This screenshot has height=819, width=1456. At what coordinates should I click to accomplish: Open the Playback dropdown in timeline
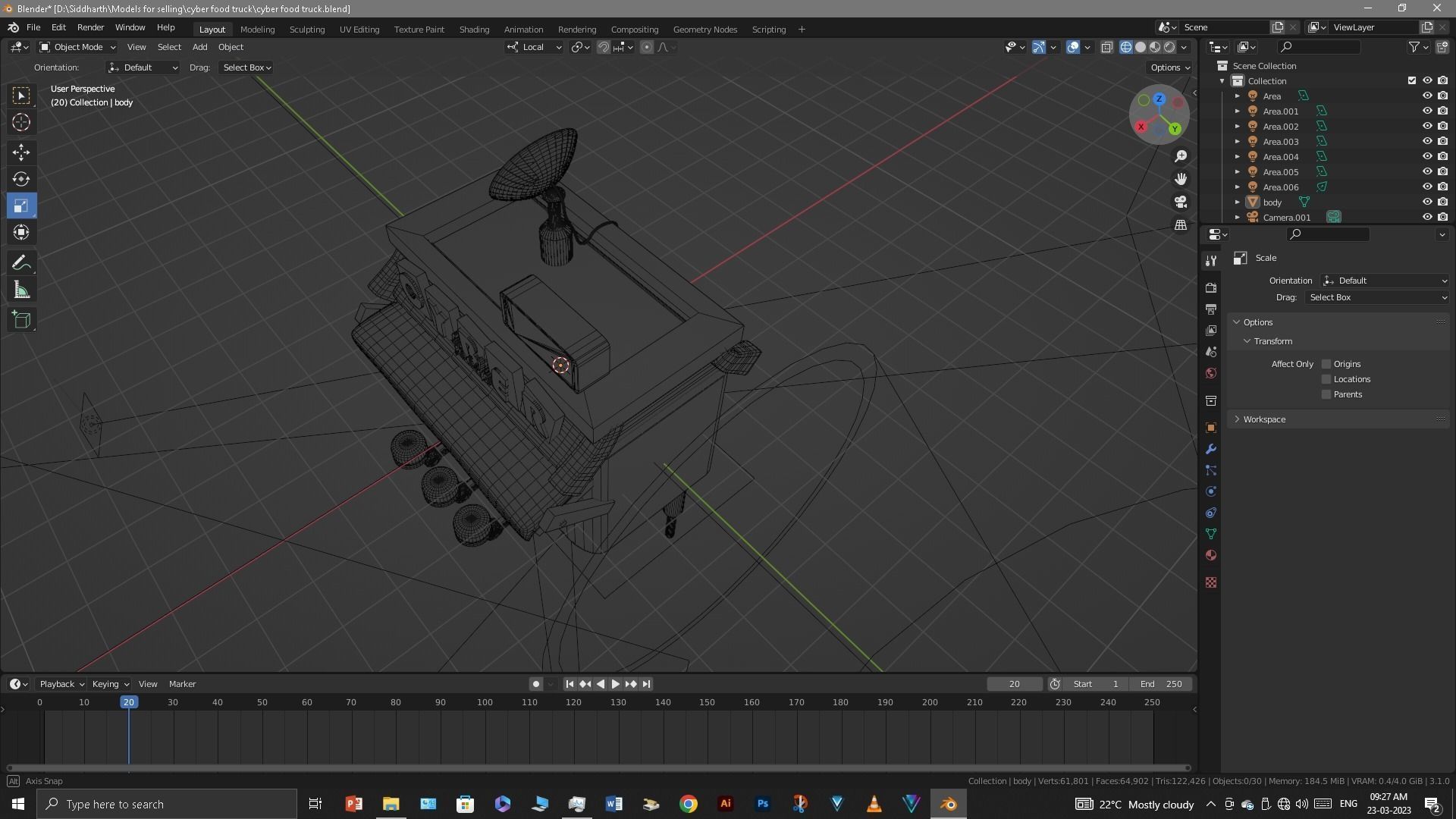(x=61, y=684)
